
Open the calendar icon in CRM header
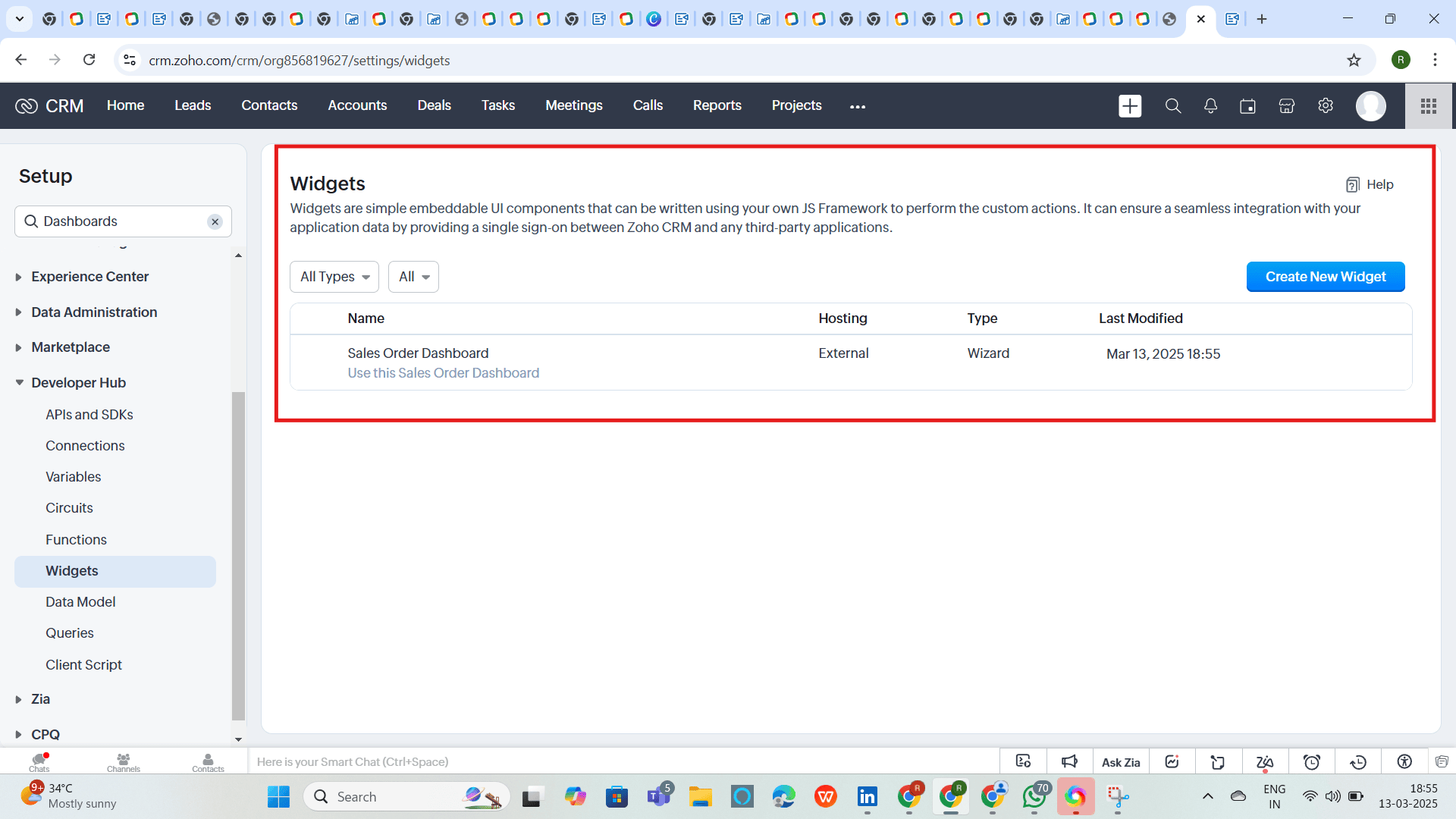pos(1247,106)
